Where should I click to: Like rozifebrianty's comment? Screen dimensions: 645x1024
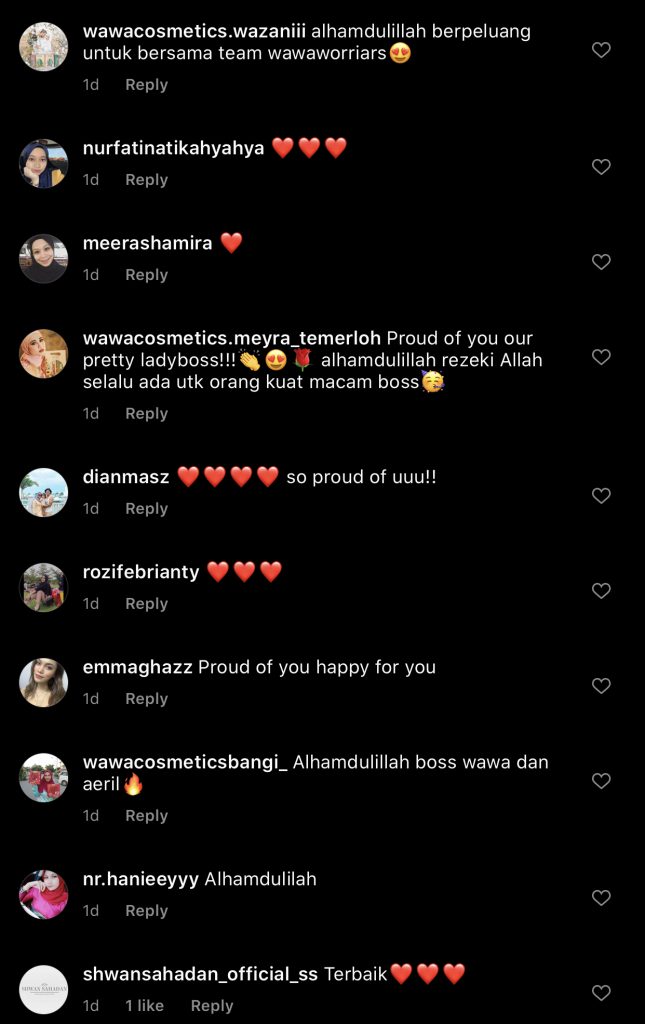click(601, 591)
